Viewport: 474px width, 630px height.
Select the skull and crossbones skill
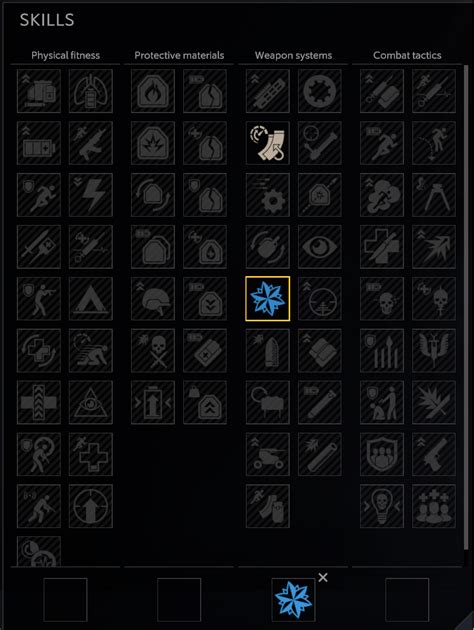153,350
